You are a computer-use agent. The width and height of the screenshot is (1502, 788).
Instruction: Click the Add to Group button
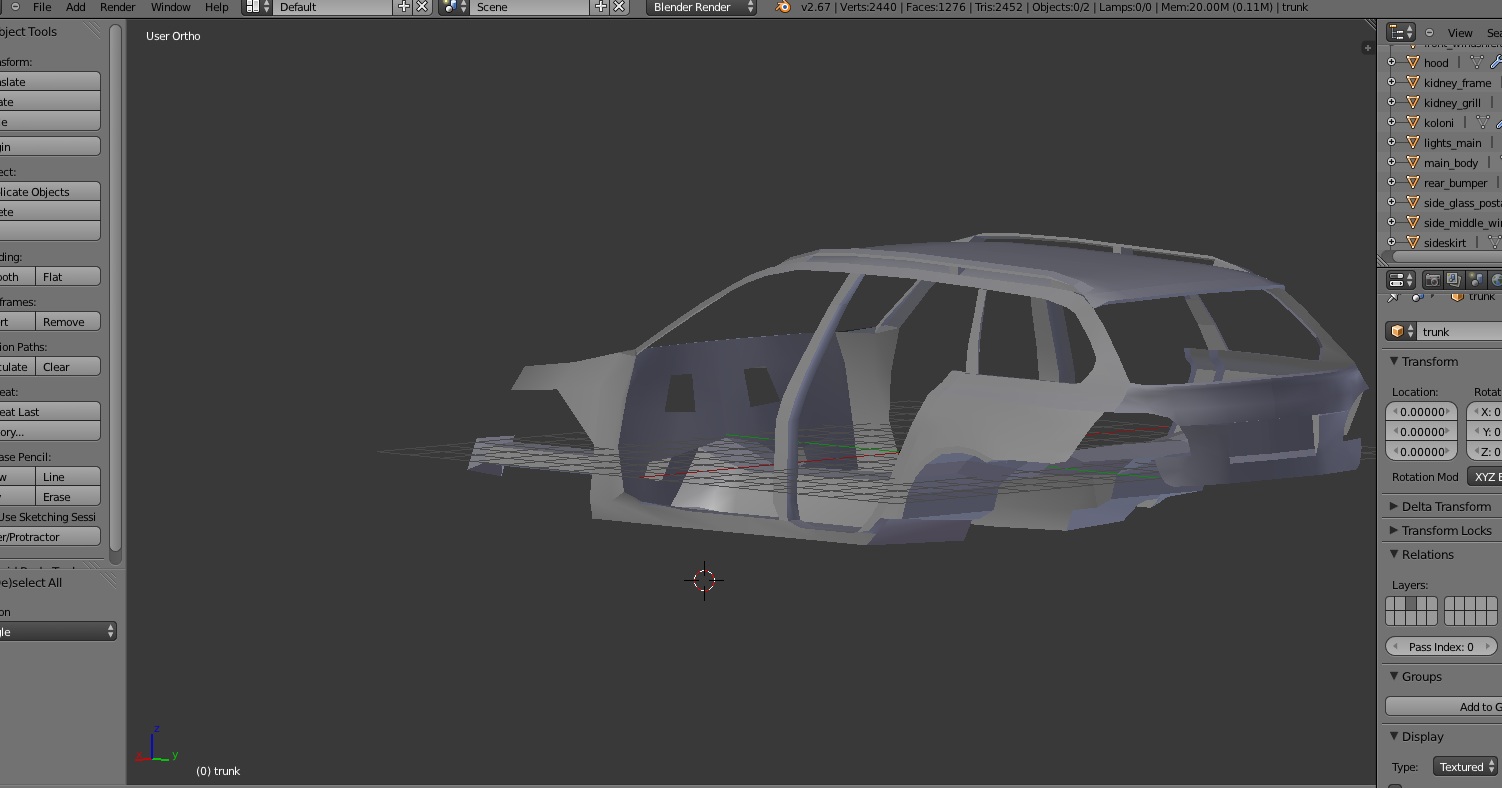1444,706
